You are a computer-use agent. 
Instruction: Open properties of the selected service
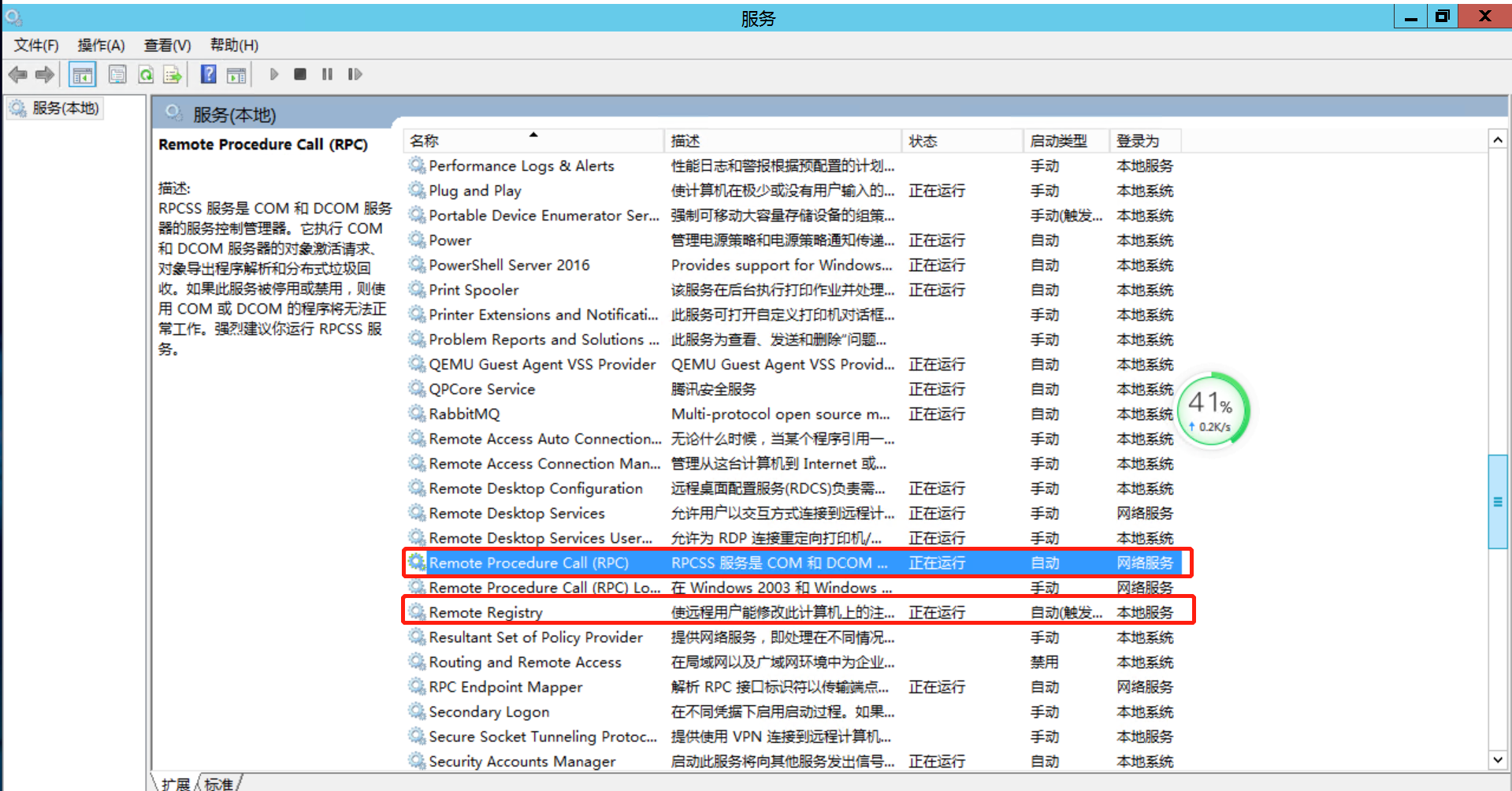click(117, 74)
